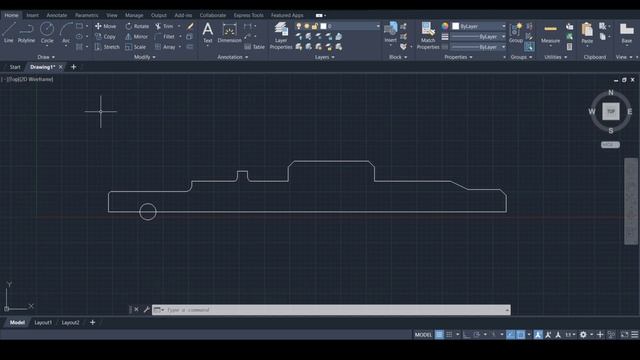Toggle object snap tracking in status bar
This screenshot has height=360, width=640.
coord(510,335)
